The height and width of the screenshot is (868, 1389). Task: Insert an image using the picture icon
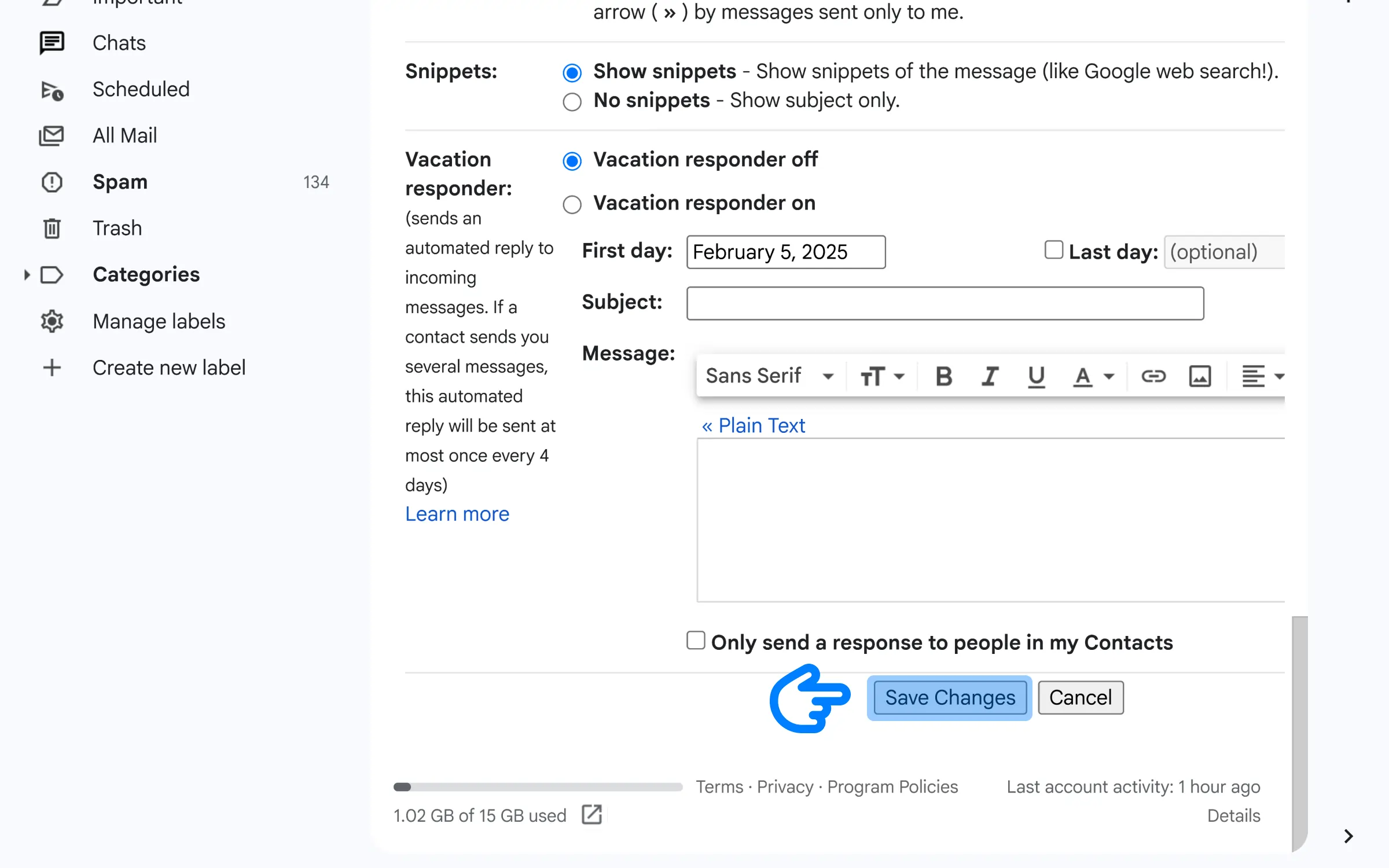point(1200,376)
